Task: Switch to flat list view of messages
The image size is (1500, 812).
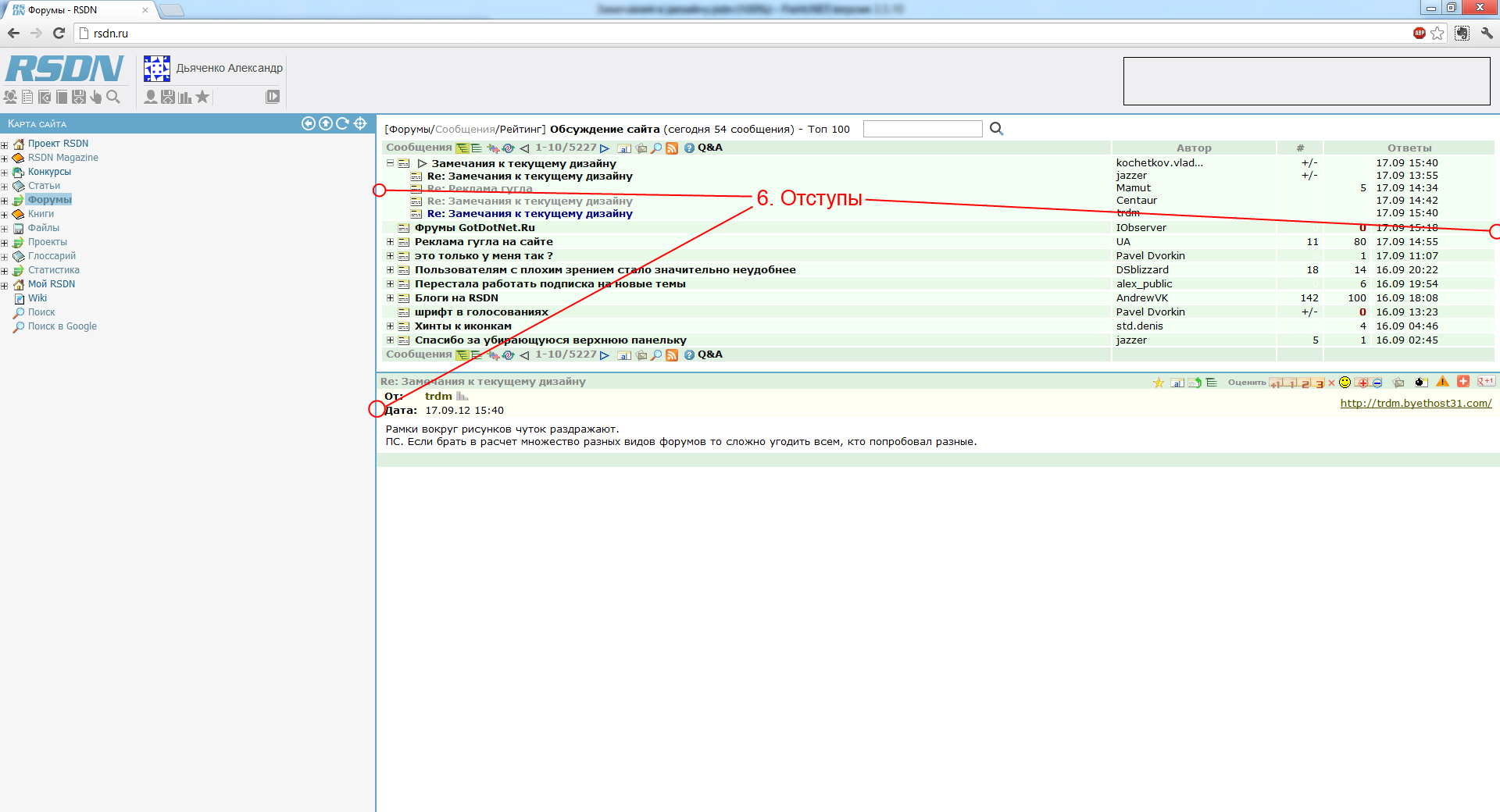Action: [476, 148]
